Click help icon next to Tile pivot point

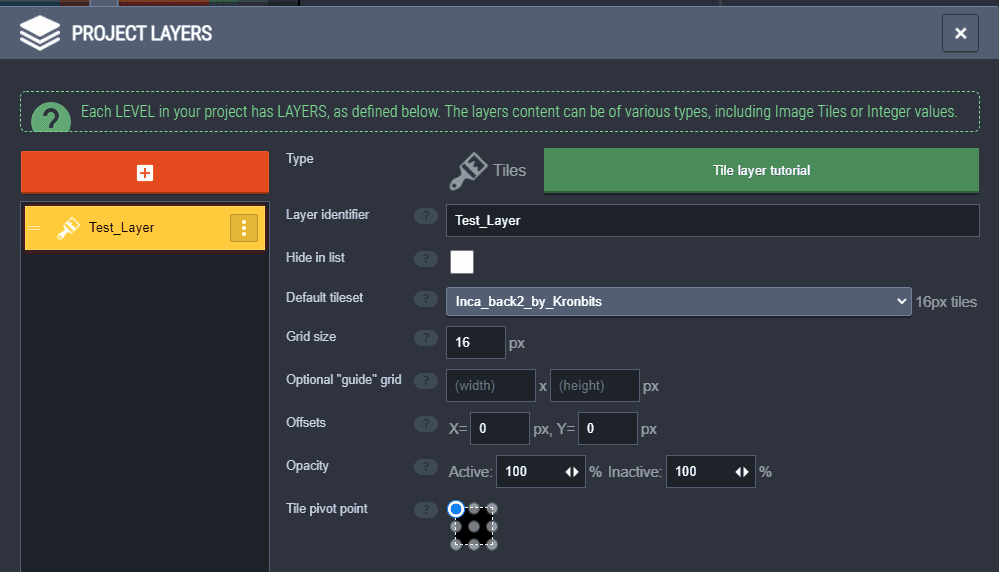pos(426,510)
